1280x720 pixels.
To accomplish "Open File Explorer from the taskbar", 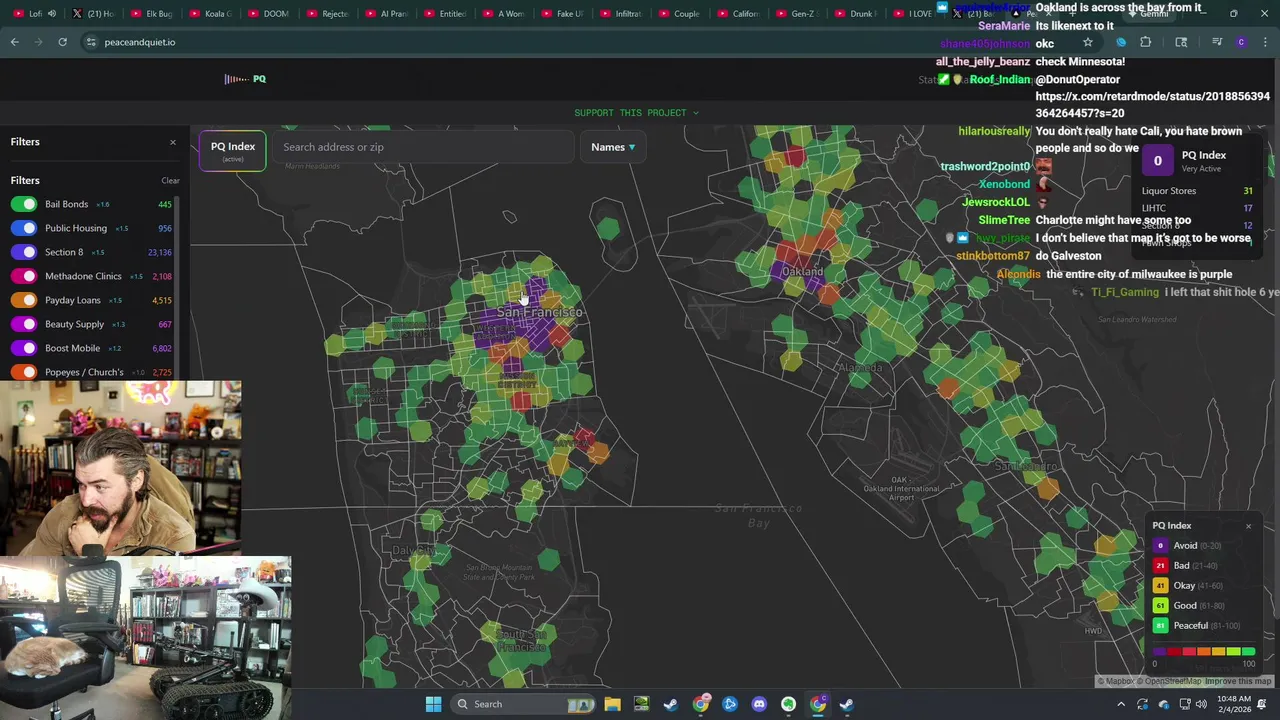I will coord(612,704).
